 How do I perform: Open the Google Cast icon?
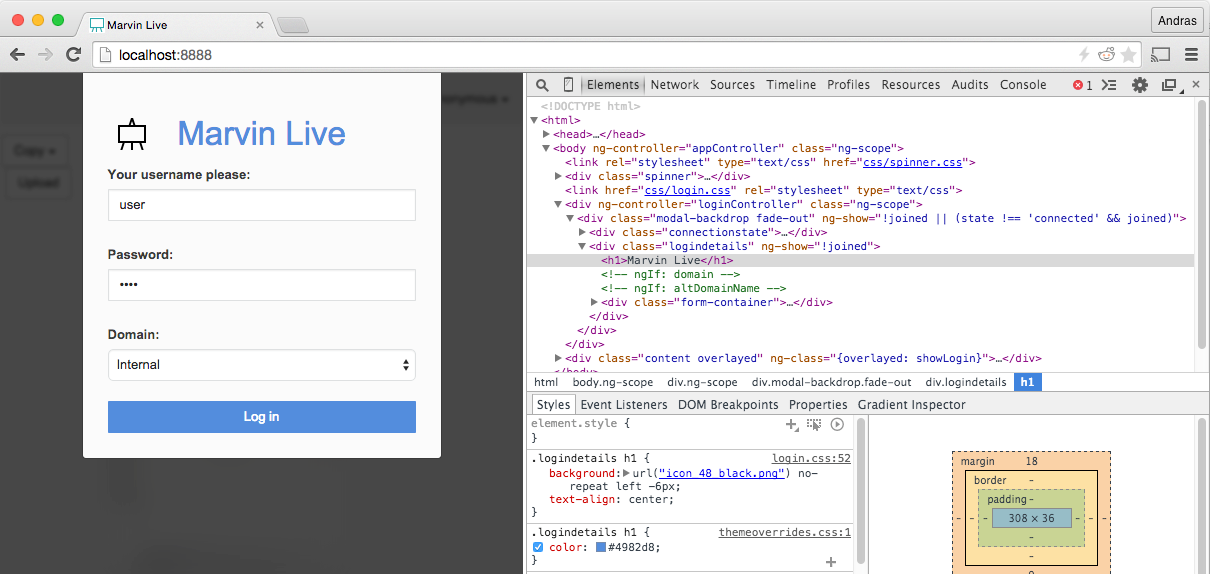[x=1160, y=55]
